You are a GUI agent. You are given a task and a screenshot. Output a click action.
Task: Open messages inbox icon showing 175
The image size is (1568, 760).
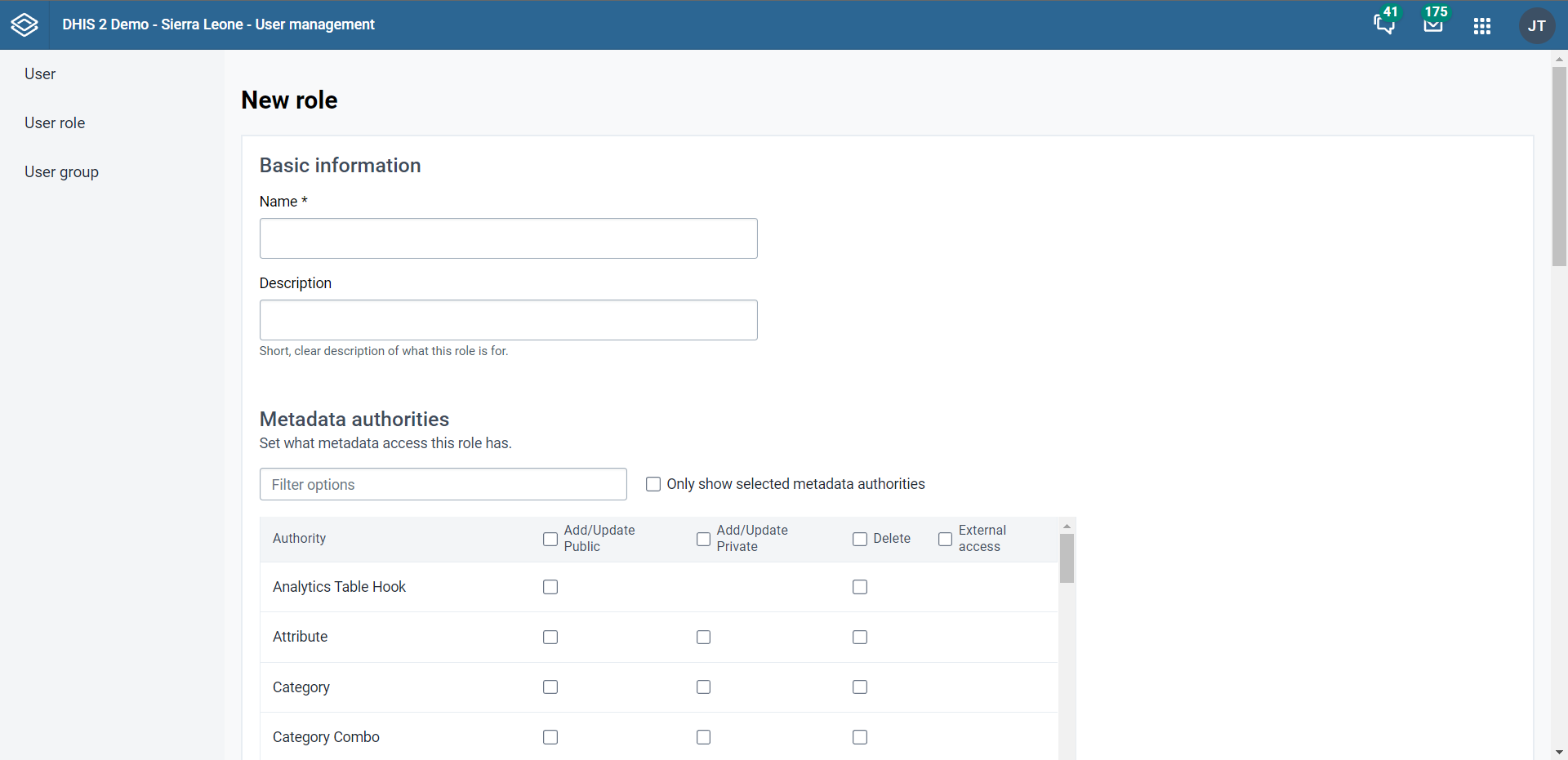(x=1433, y=24)
